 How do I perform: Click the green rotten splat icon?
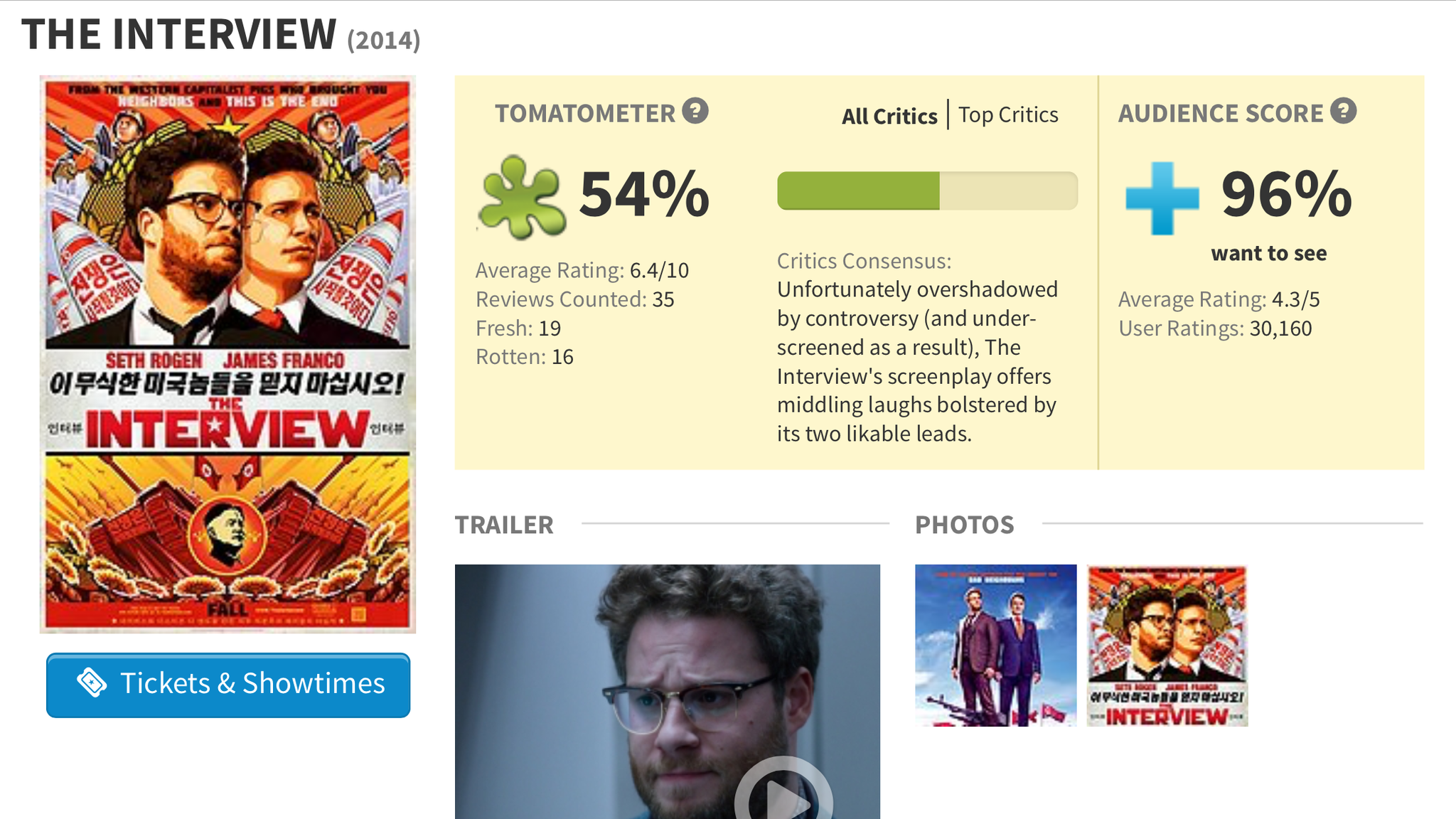pyautogui.click(x=522, y=196)
